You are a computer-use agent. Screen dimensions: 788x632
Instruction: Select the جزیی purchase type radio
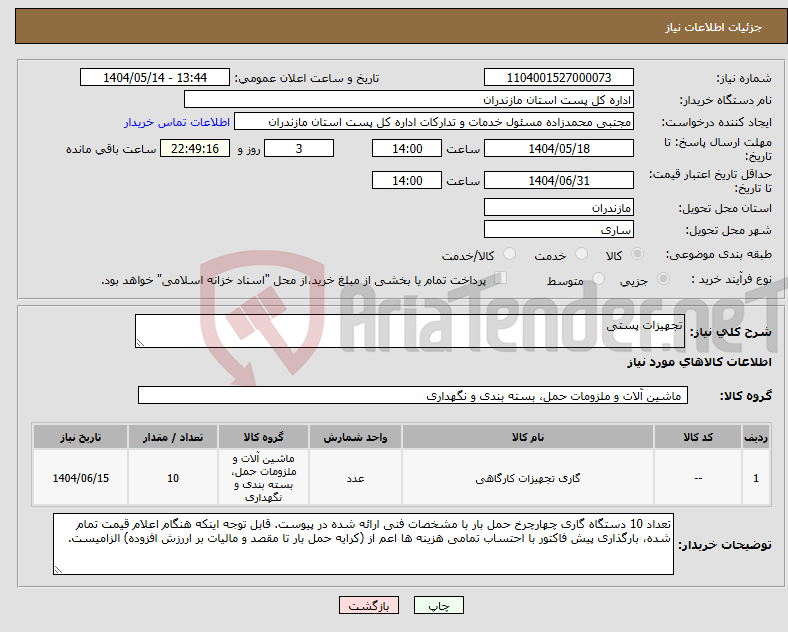point(663,278)
